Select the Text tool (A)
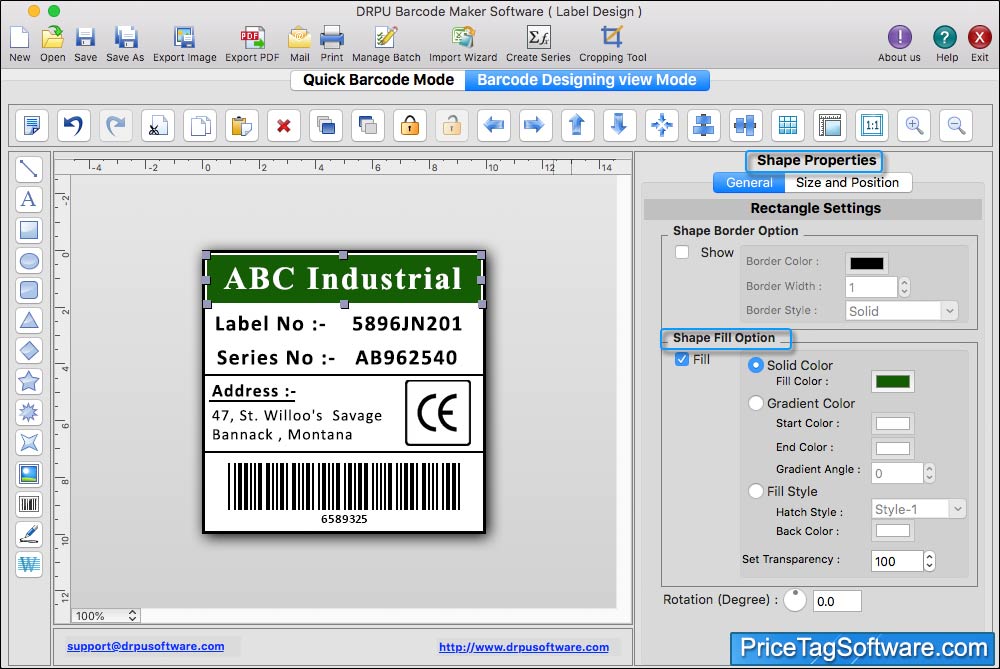The image size is (1000, 669). point(29,199)
